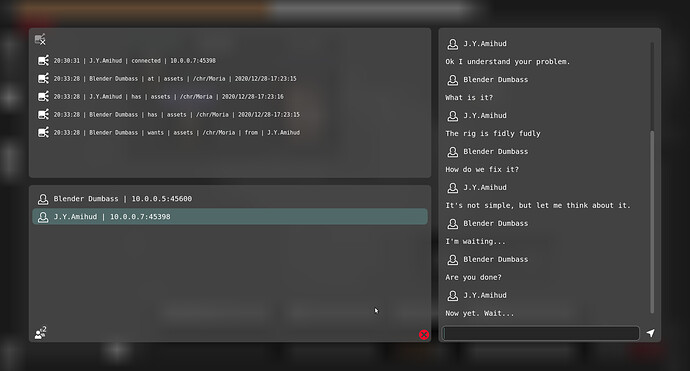Click icon beside 'wants assets from J.Y.Amihud' entry

43,132
